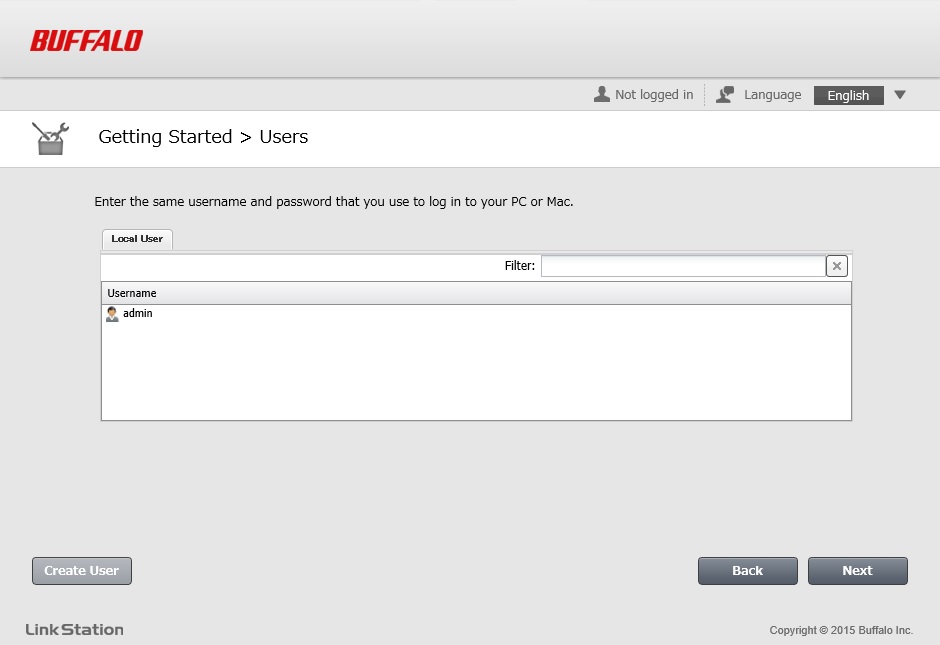Go back using the Back button
940x645 pixels.
coord(747,571)
